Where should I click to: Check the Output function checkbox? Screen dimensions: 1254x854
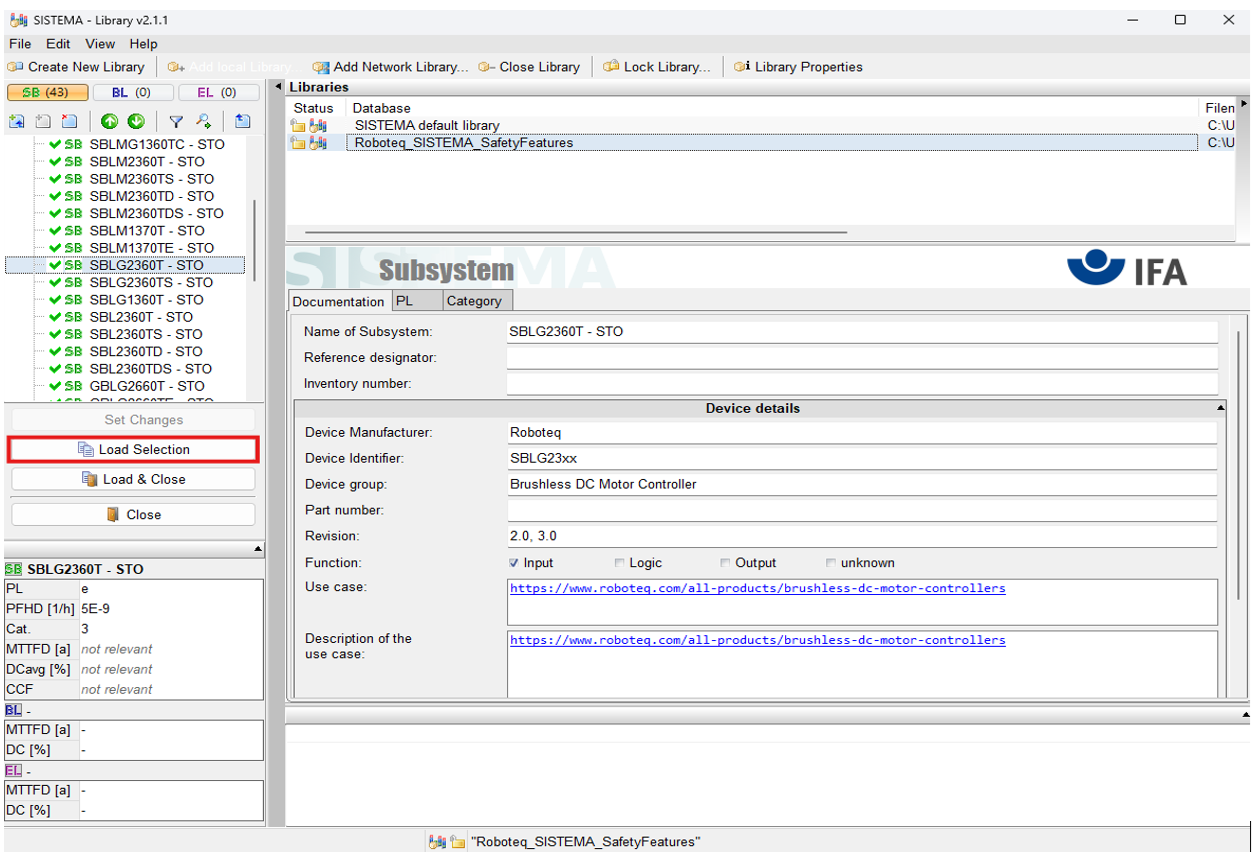point(726,563)
